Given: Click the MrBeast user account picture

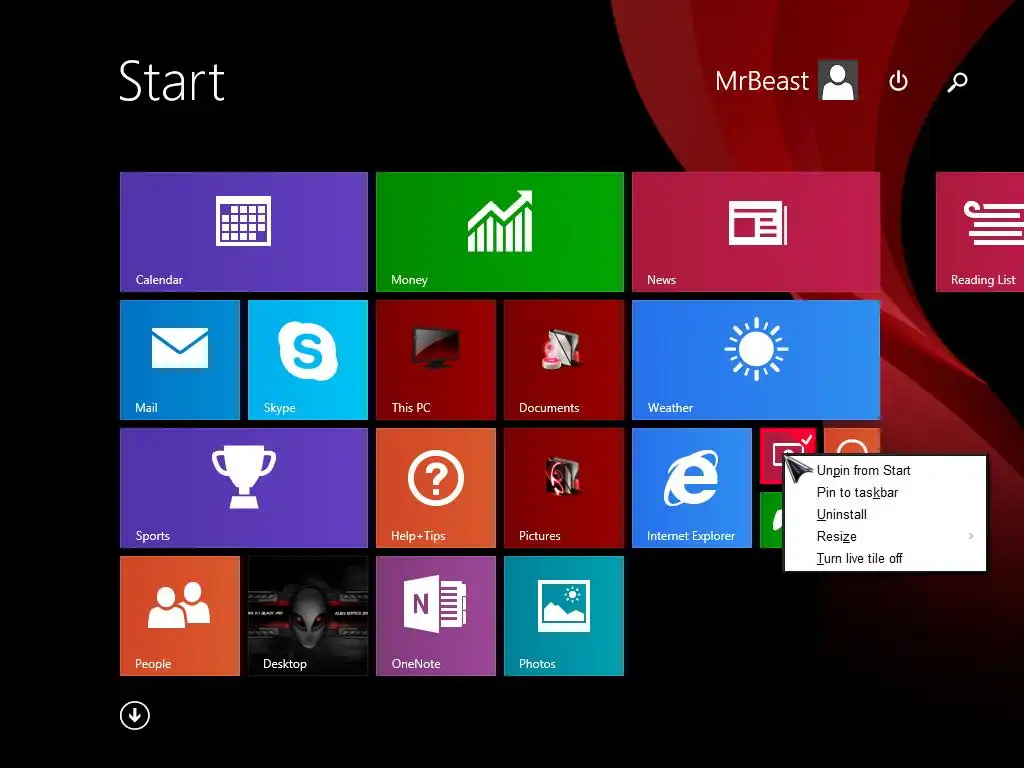Looking at the screenshot, I should pyautogui.click(x=838, y=80).
